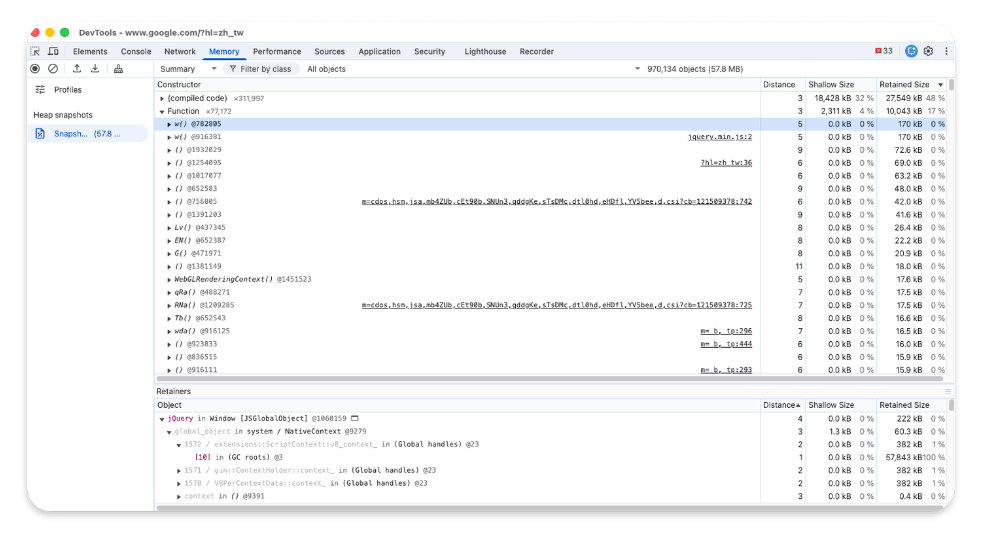Open the Sources tab
The width and height of the screenshot is (981, 543).
[x=329, y=51]
